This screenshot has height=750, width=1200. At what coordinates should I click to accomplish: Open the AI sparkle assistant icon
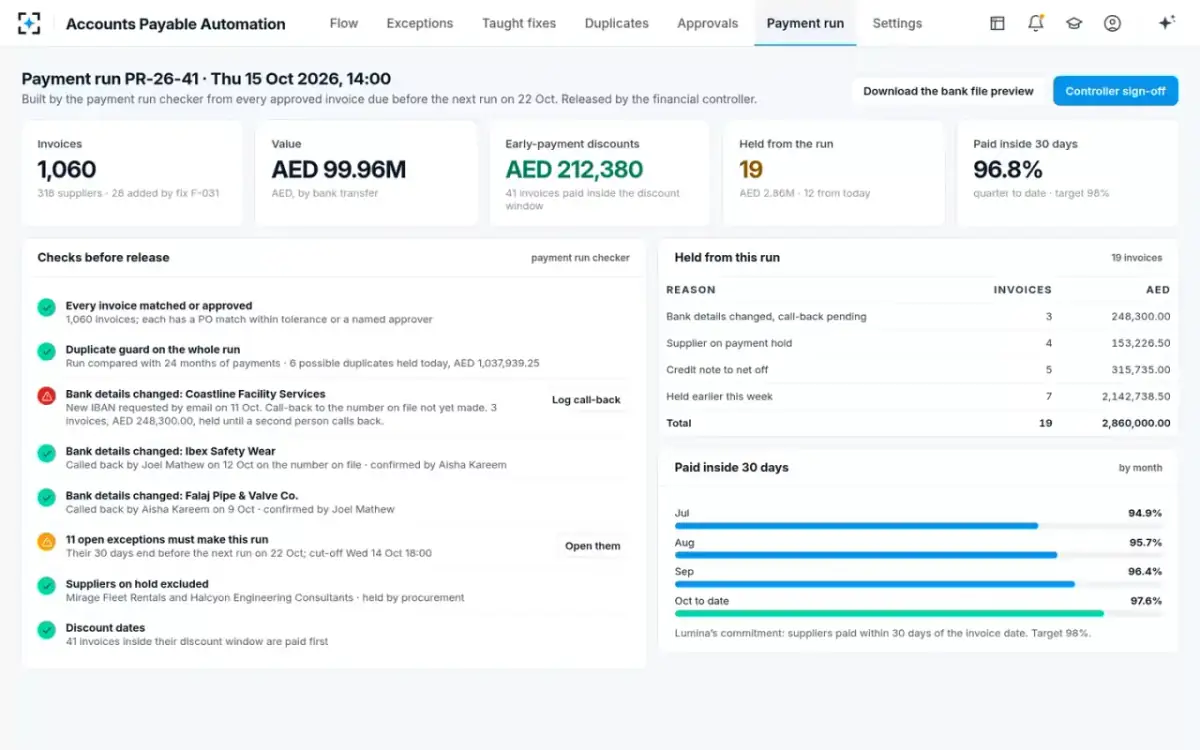[x=1166, y=23]
